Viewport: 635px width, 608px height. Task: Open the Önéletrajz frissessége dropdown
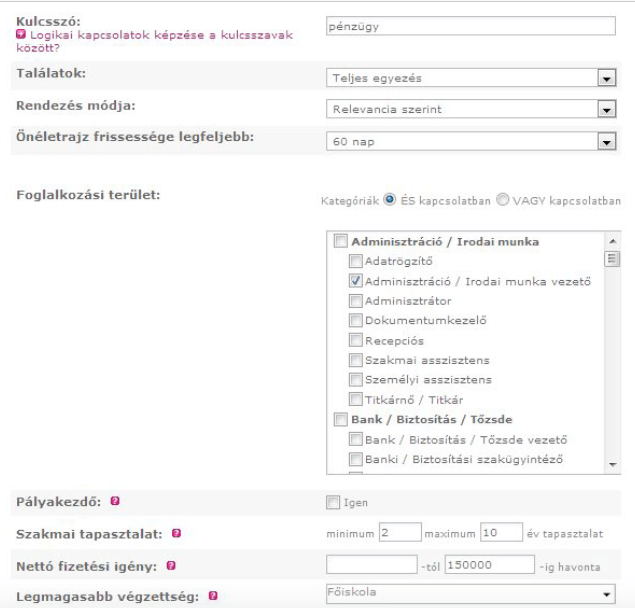604,142
